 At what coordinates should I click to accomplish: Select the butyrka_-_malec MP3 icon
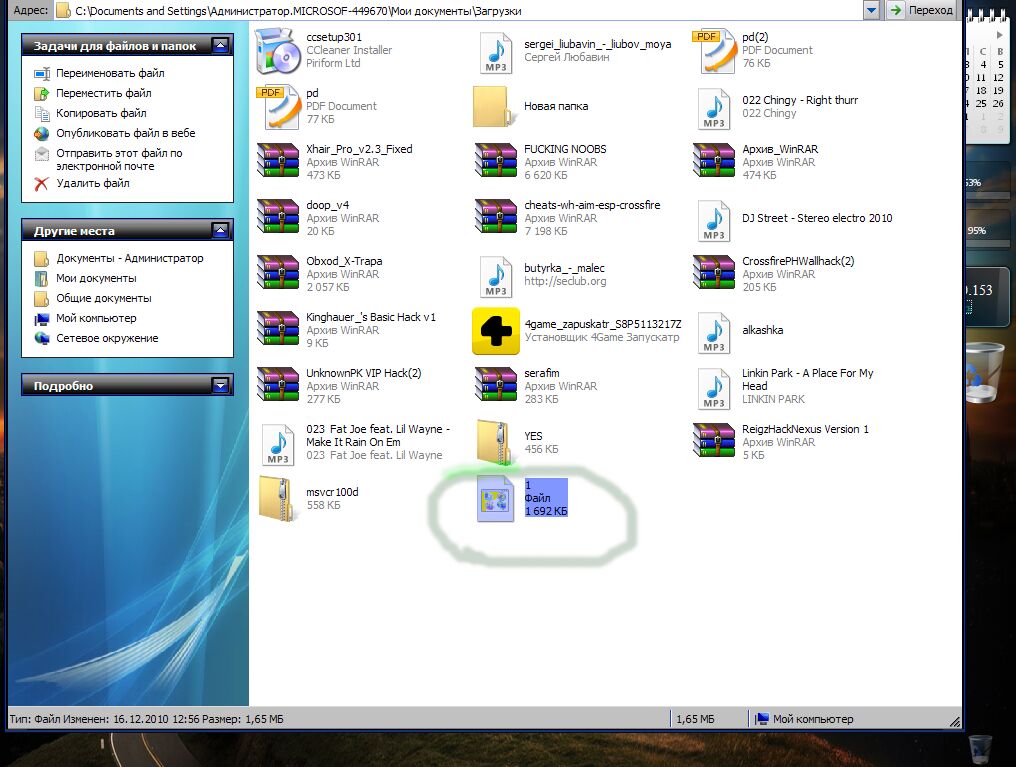496,277
